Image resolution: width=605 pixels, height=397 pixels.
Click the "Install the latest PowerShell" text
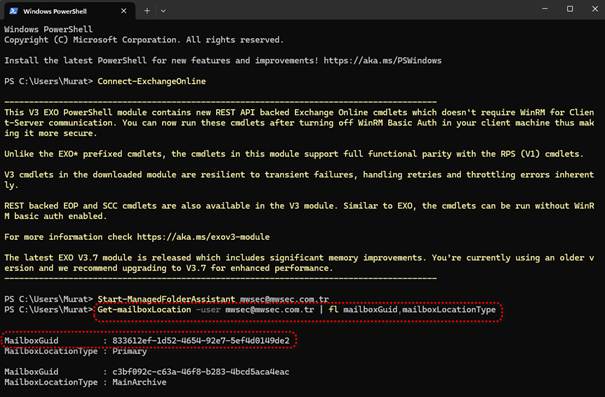pos(76,61)
